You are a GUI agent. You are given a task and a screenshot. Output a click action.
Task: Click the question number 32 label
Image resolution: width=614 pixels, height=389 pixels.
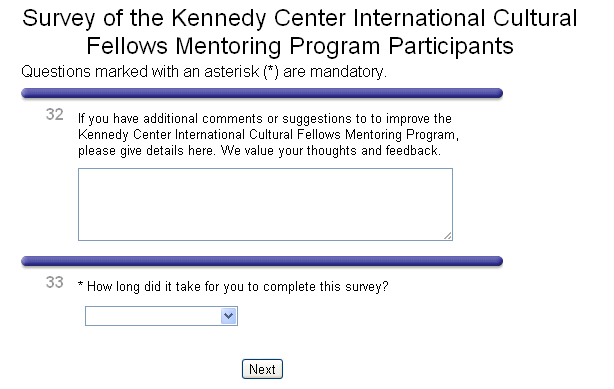[54, 114]
